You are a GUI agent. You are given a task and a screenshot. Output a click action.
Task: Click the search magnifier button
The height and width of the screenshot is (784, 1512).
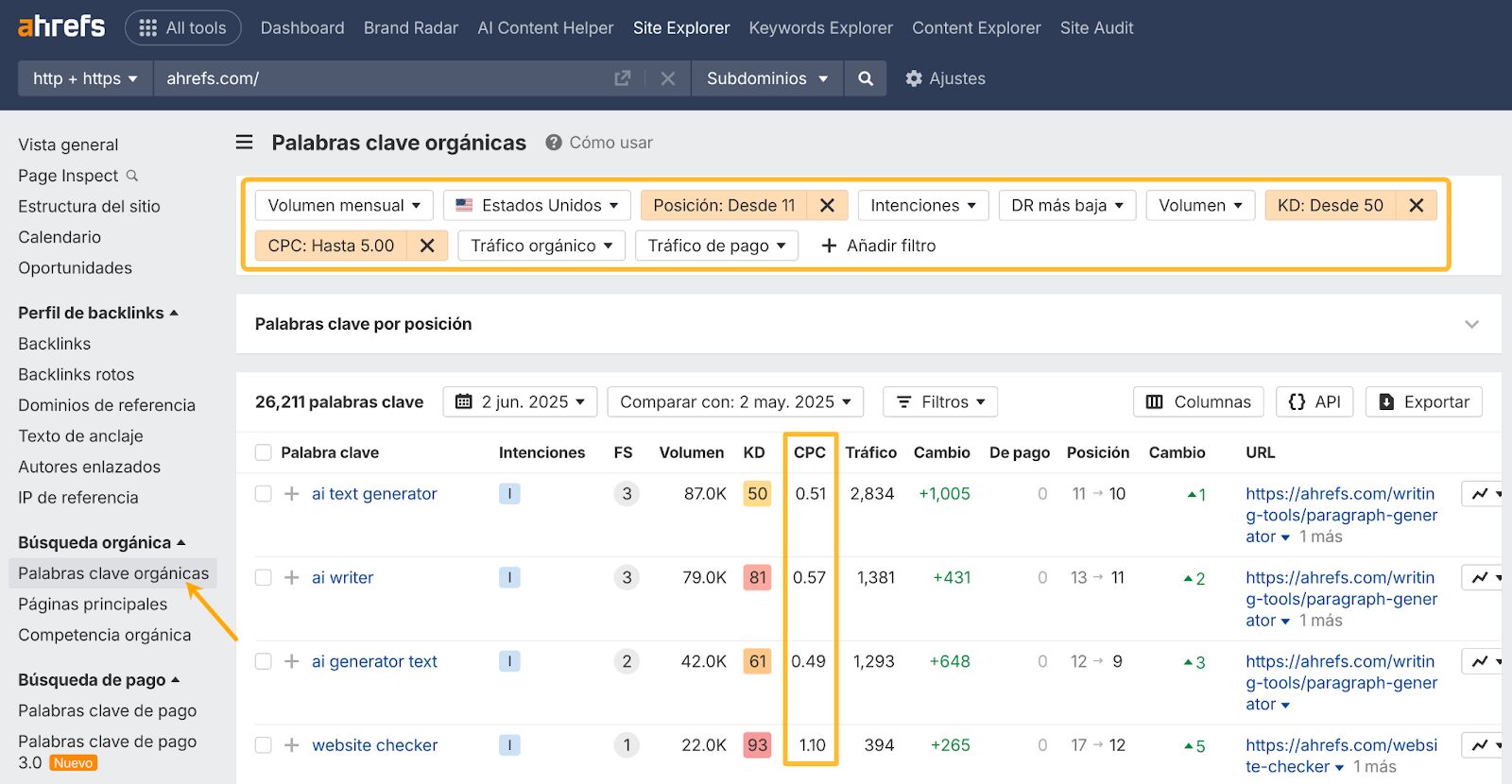866,78
